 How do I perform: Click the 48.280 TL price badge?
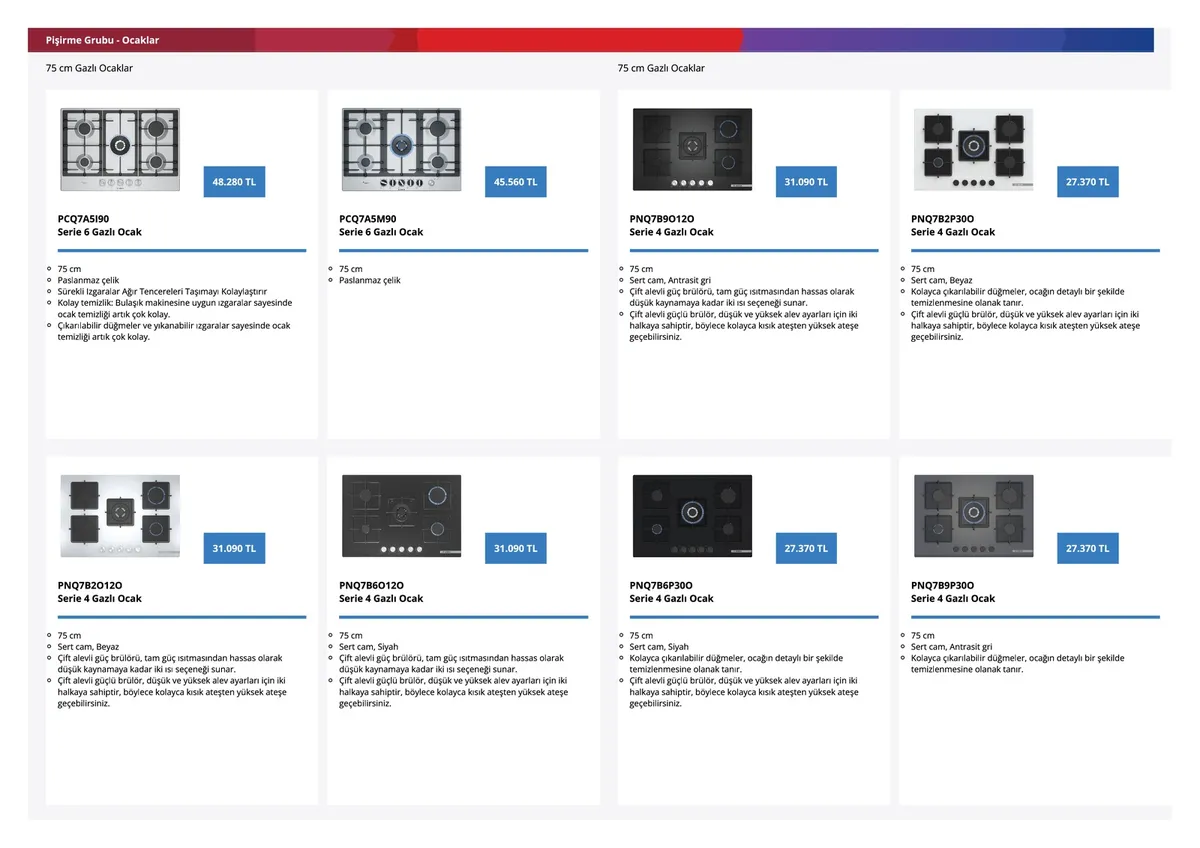(x=234, y=182)
